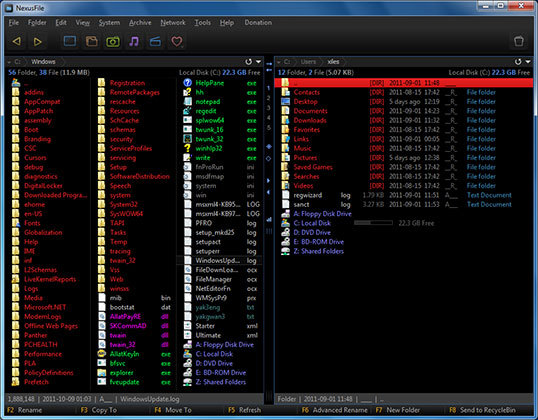
Task: Open the Videos clapperboard toolbar shortcut
Action: point(155,42)
